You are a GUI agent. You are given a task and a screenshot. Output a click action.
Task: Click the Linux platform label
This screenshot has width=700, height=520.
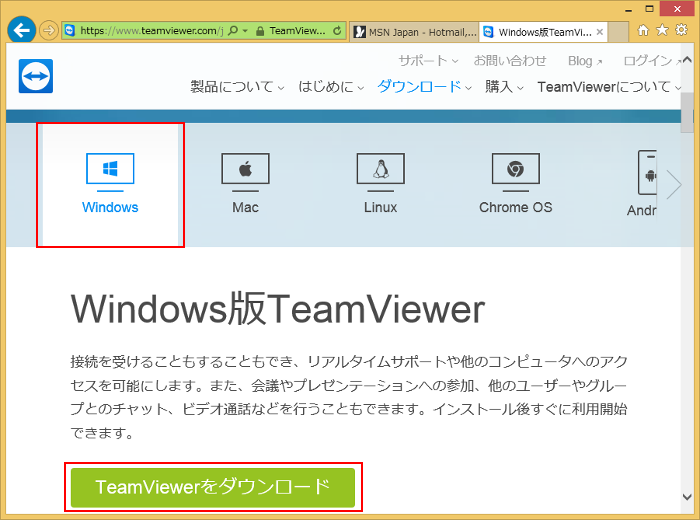point(380,208)
